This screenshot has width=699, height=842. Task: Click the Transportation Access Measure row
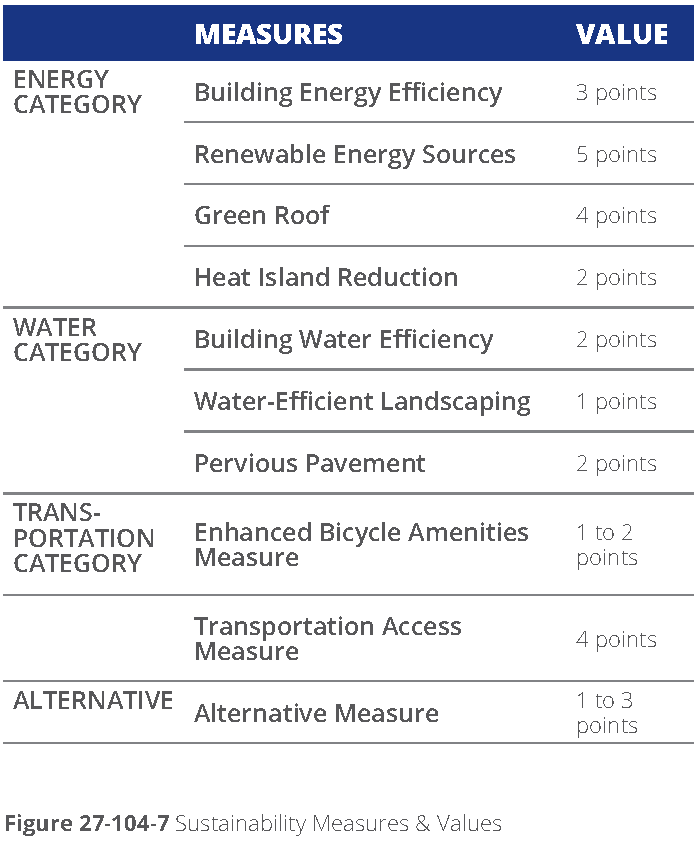click(328, 639)
